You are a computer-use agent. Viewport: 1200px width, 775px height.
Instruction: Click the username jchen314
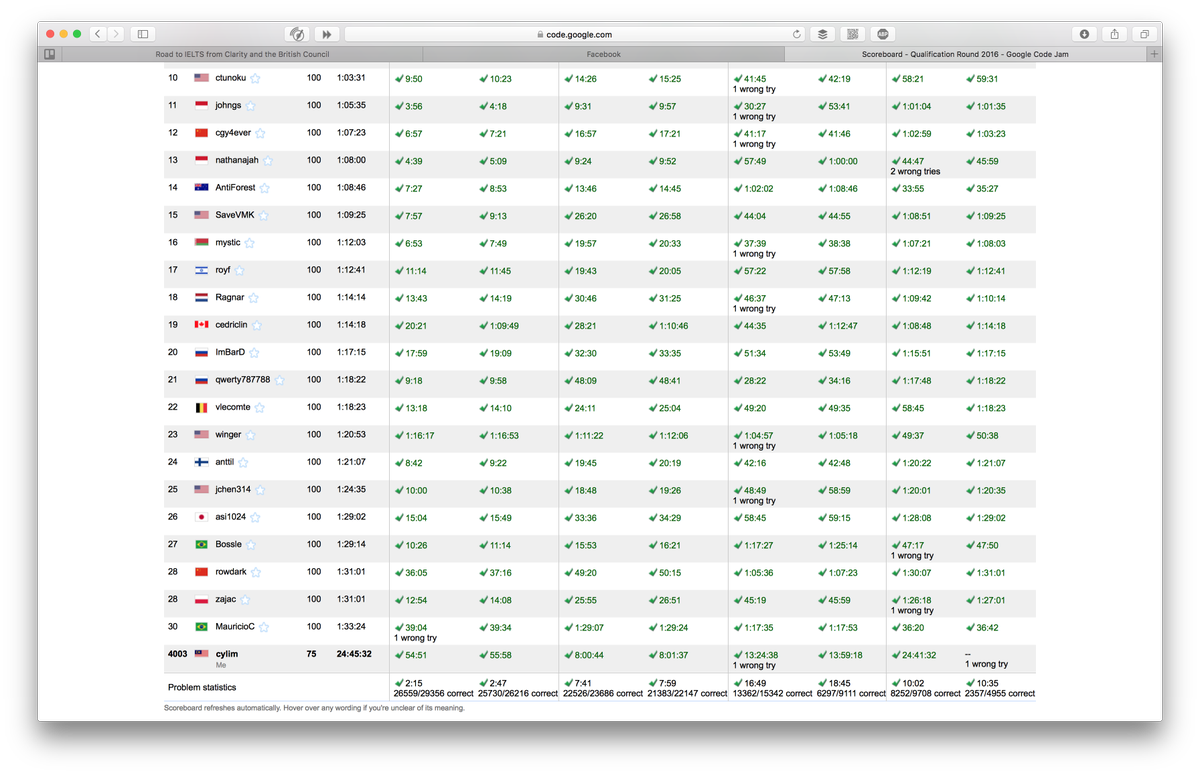(x=233, y=490)
